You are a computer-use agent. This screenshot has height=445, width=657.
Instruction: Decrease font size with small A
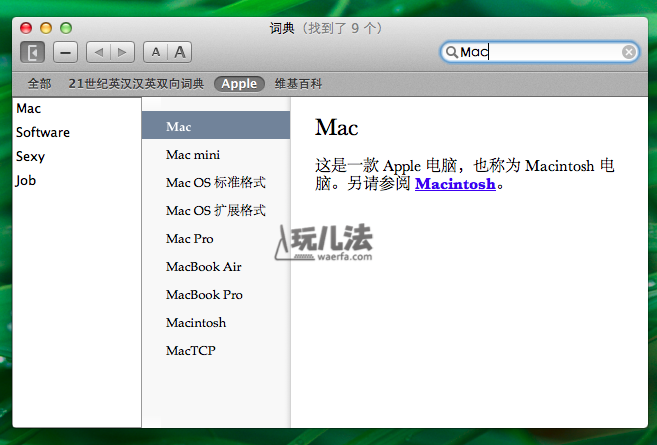pos(155,52)
